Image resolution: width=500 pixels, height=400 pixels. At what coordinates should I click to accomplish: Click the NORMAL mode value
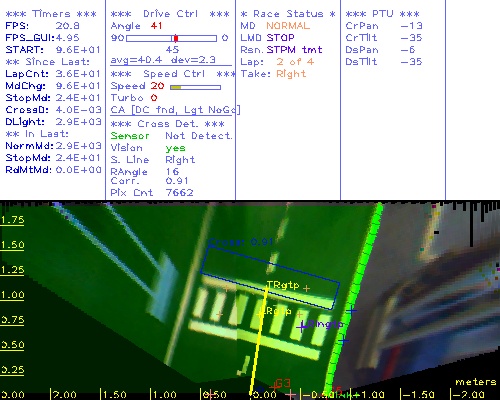coord(288,26)
